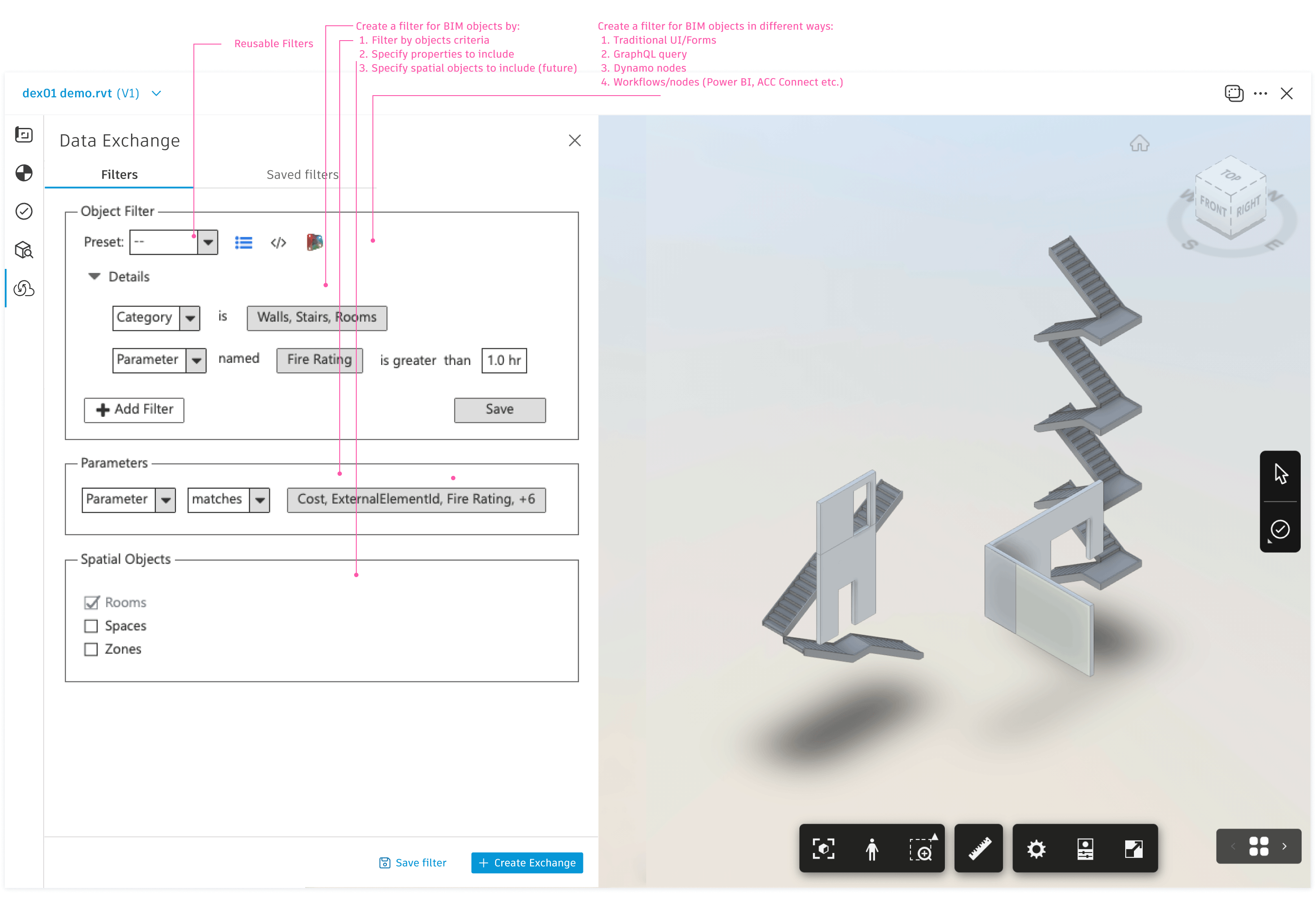
Task: Click the RIGHT face of the view cube
Action: pos(1248,205)
